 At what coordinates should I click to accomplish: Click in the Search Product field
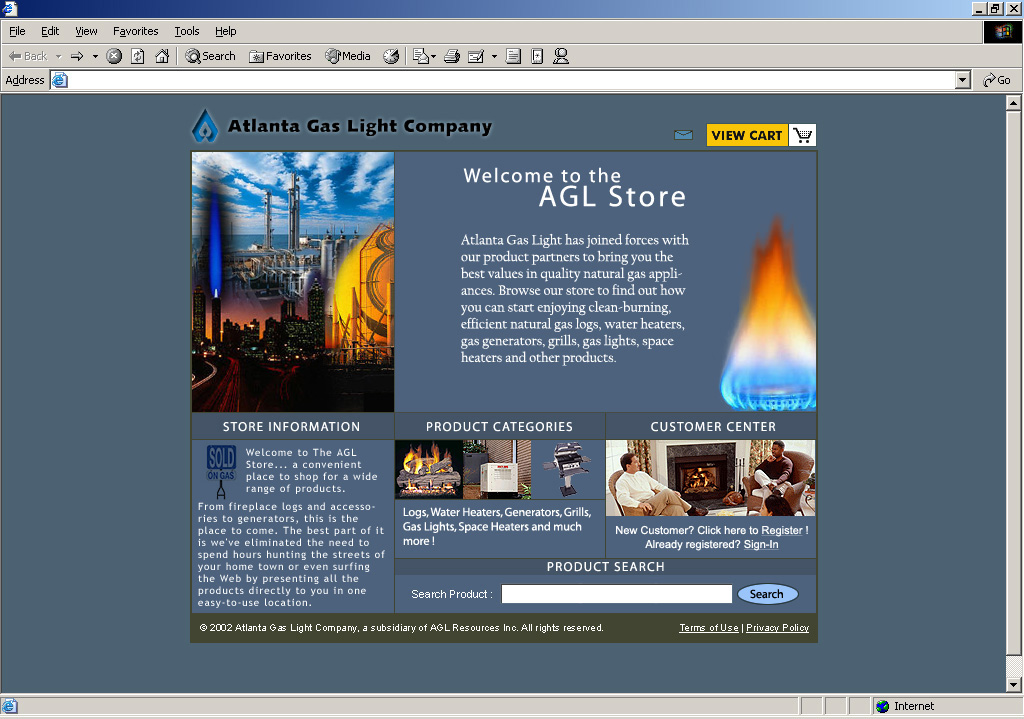click(x=616, y=594)
